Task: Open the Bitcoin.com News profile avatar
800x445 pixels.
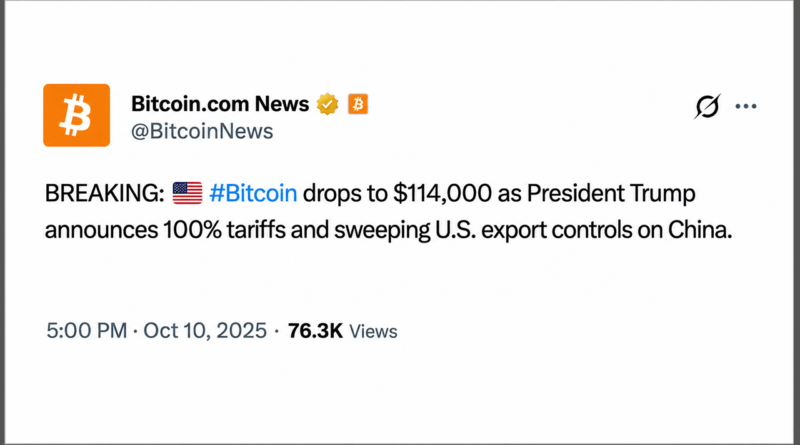Action: click(x=77, y=115)
